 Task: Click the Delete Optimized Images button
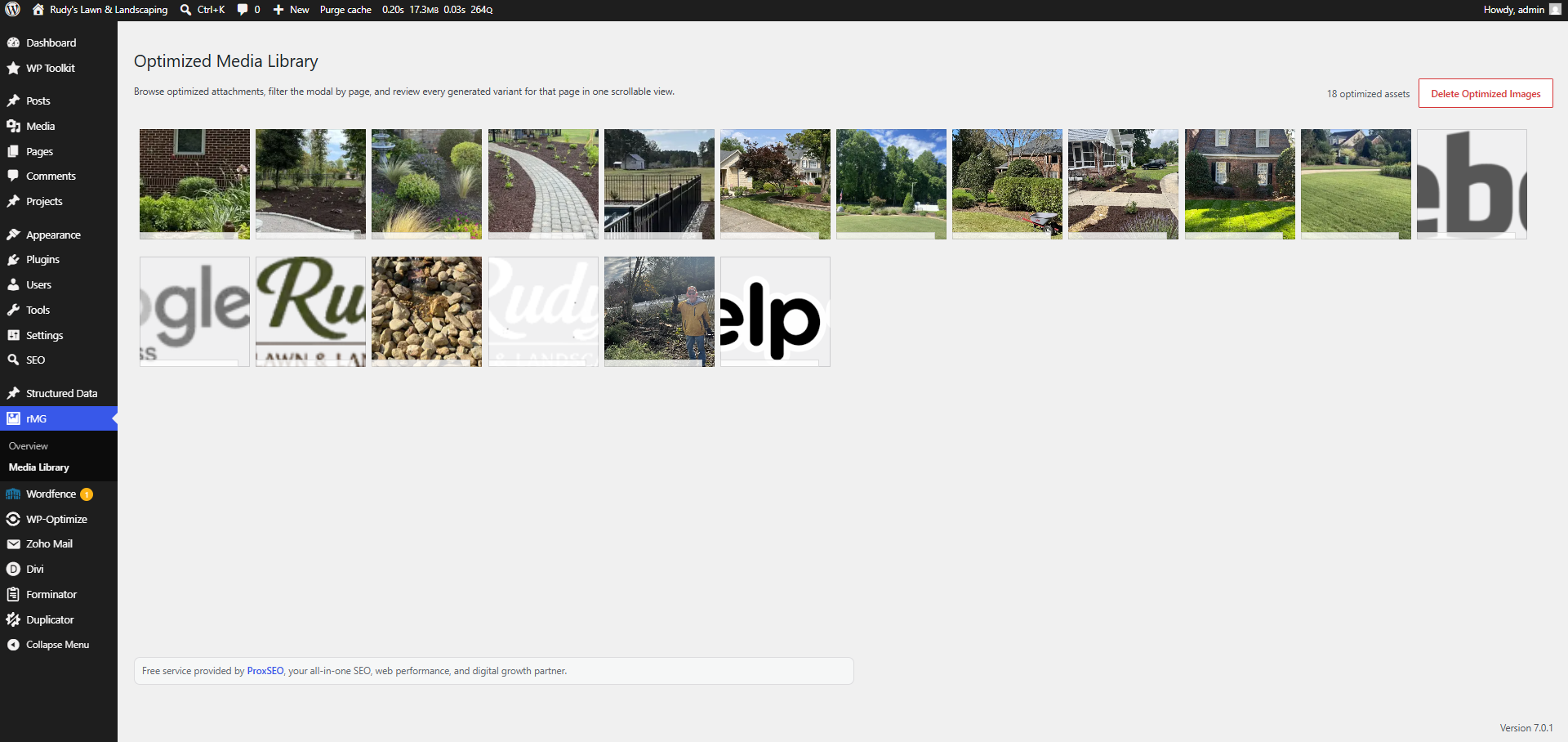point(1486,93)
